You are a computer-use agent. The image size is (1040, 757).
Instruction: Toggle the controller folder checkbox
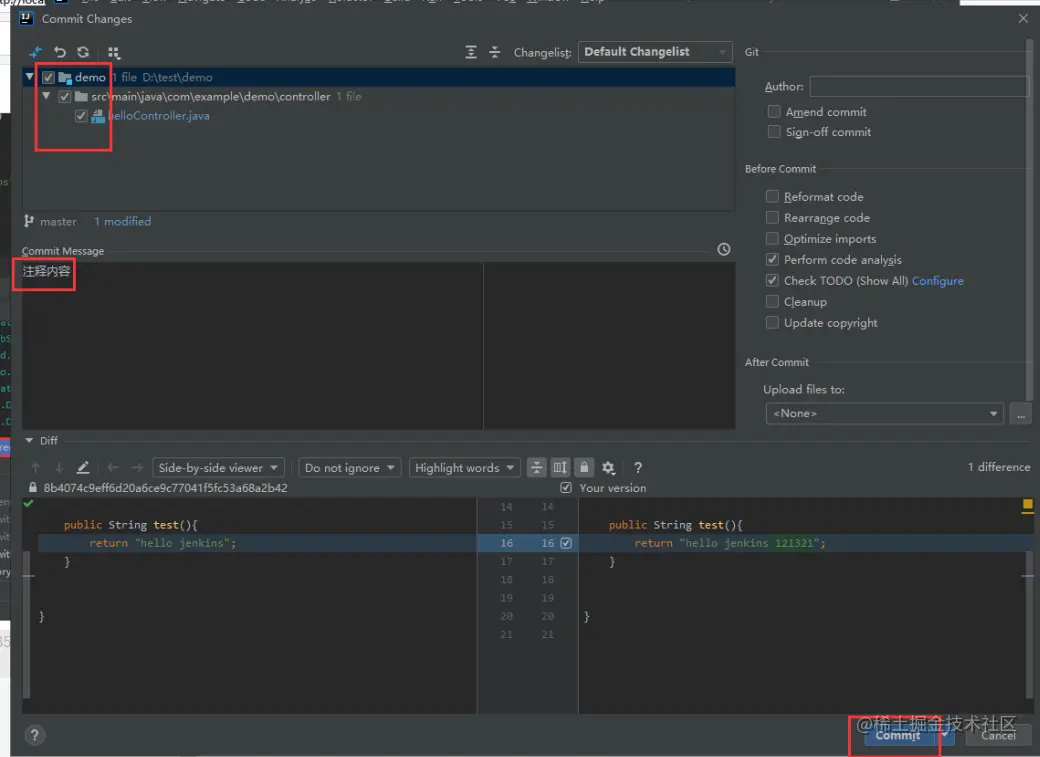pos(64,97)
